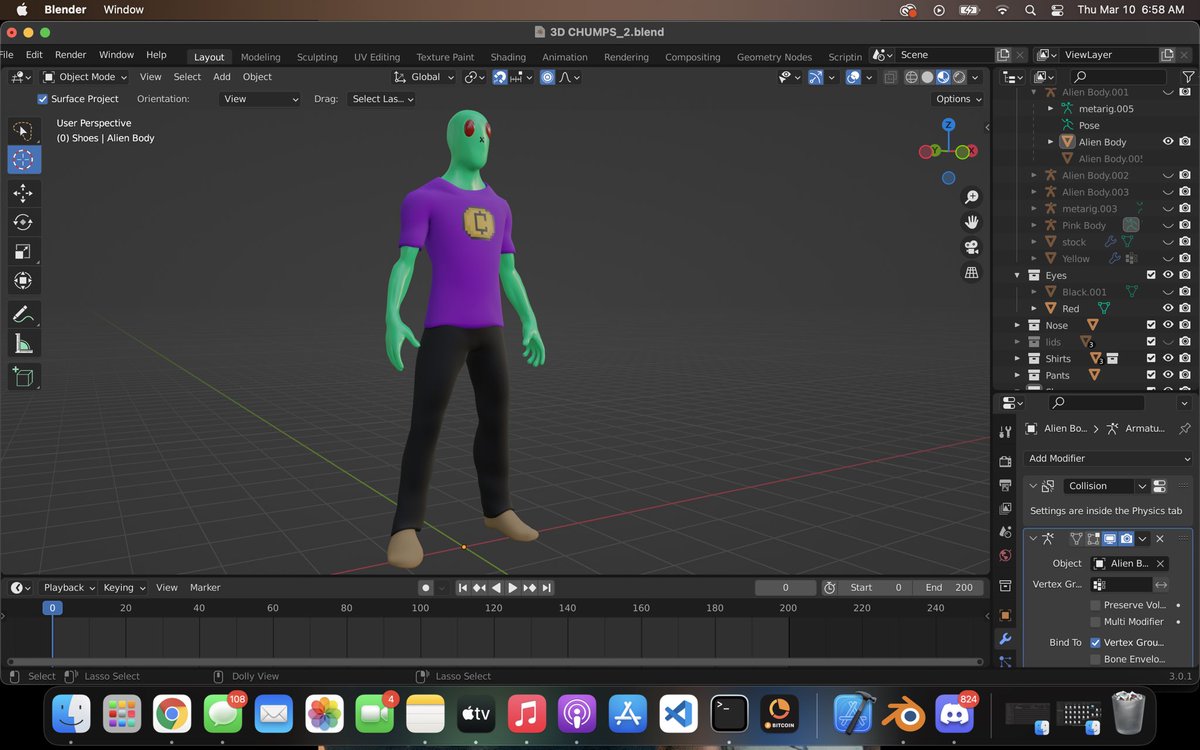The height and width of the screenshot is (750, 1200).
Task: Activate the Rotate tool
Action: tap(24, 222)
